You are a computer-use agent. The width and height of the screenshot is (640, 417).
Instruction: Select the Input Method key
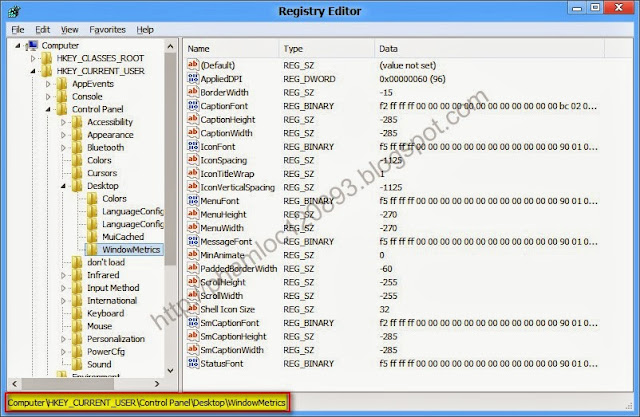[113, 288]
